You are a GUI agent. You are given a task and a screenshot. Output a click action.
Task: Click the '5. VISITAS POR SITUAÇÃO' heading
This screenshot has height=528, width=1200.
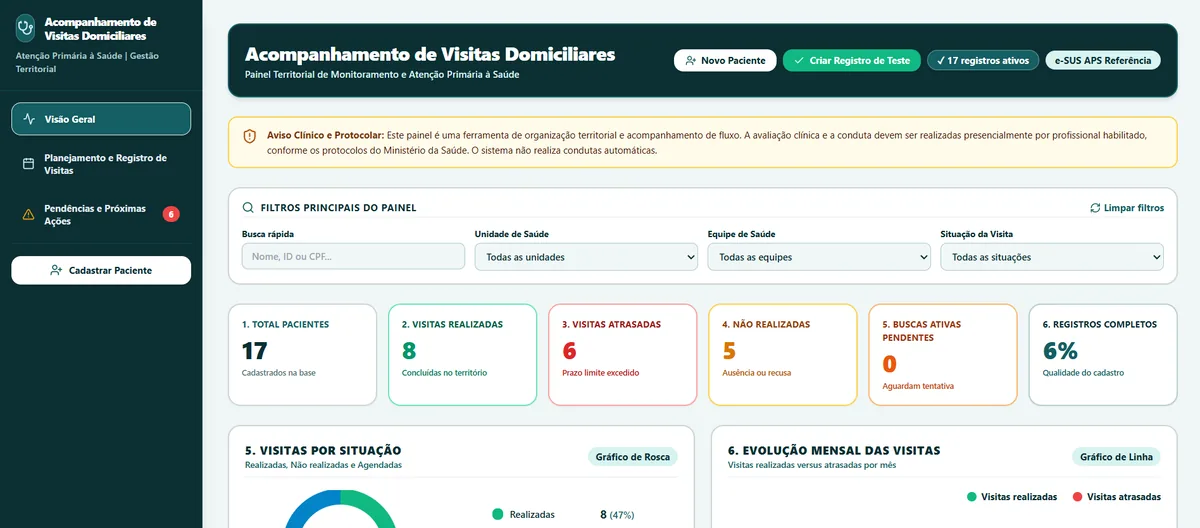323,451
